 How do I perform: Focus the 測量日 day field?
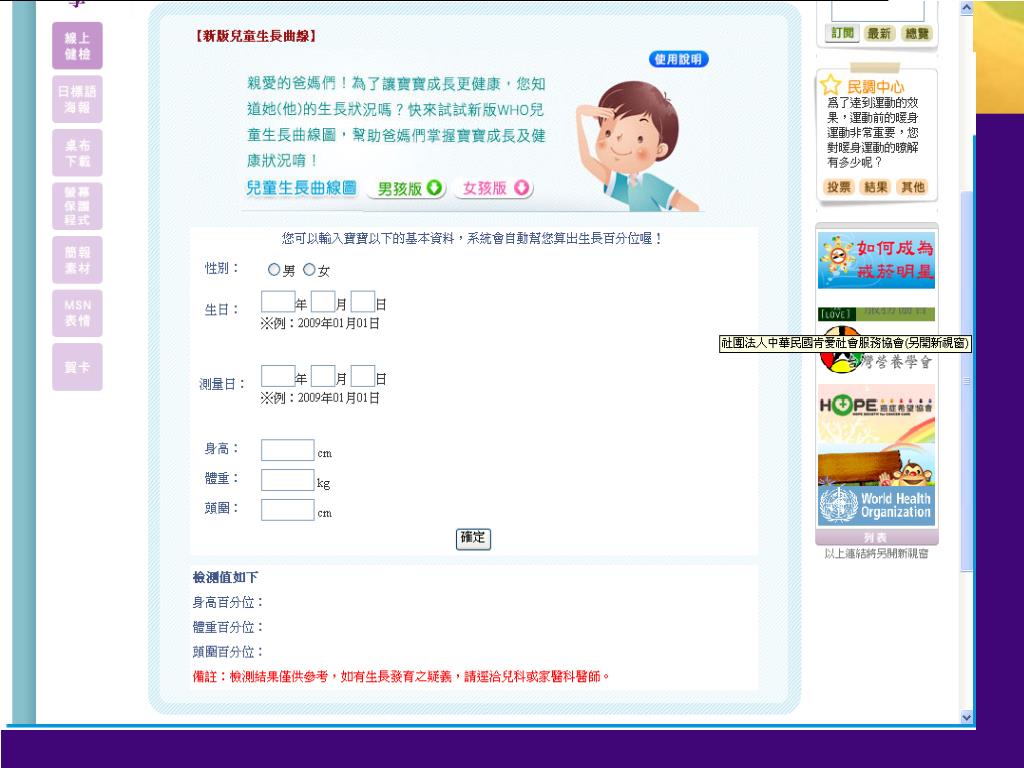coord(363,376)
